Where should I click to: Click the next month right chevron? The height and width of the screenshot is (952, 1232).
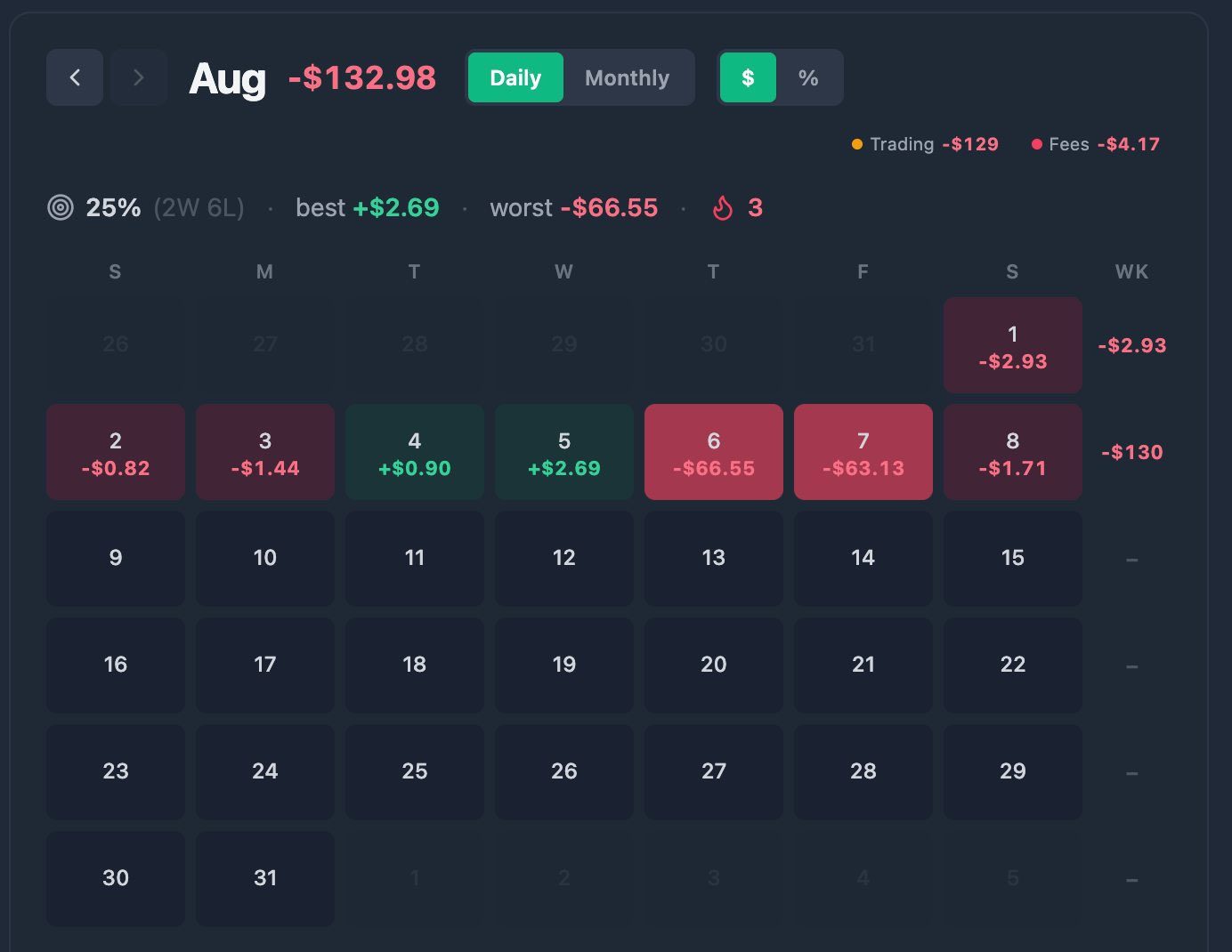click(139, 78)
